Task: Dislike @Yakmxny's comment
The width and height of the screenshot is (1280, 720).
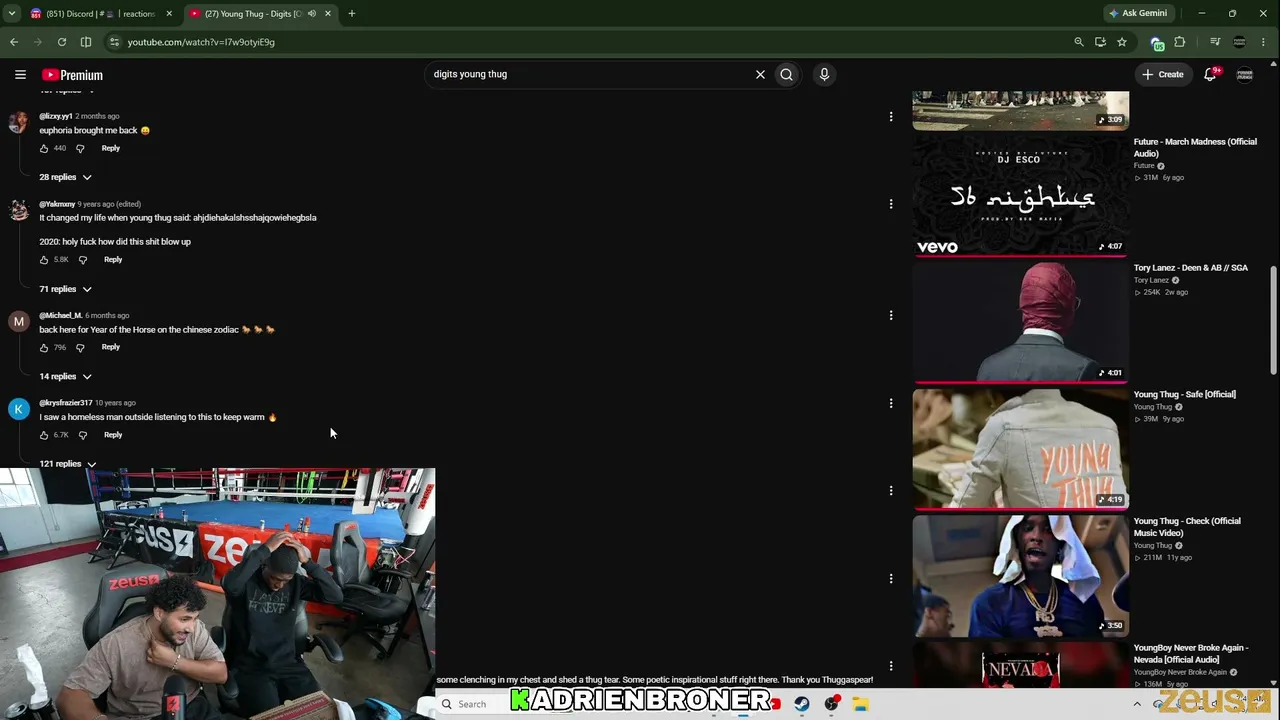Action: click(83, 260)
